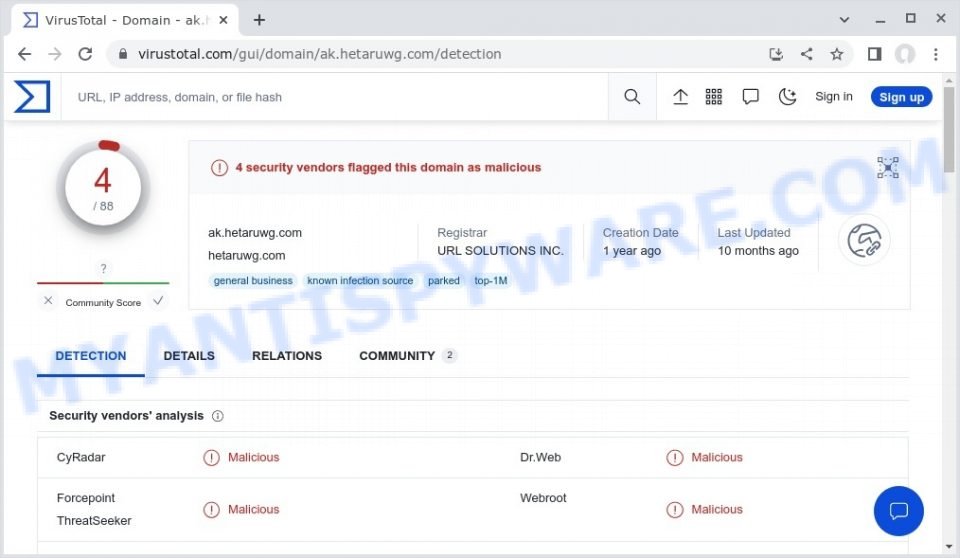Click the URL SOLUTIONS INC. registrar text
960x558 pixels.
point(500,251)
